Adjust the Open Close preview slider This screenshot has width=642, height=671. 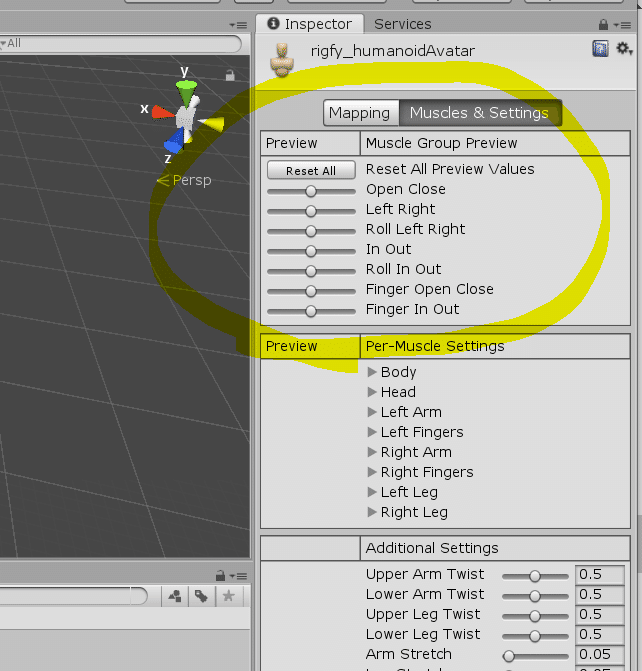pos(311,191)
